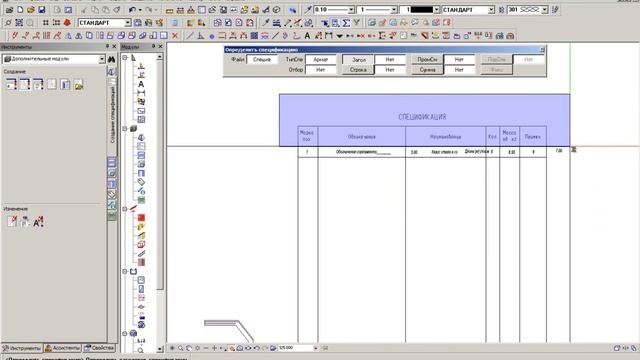Viewport: 640px width, 360px height.
Task: Click the Строка button in the specification dialog
Action: (358, 70)
